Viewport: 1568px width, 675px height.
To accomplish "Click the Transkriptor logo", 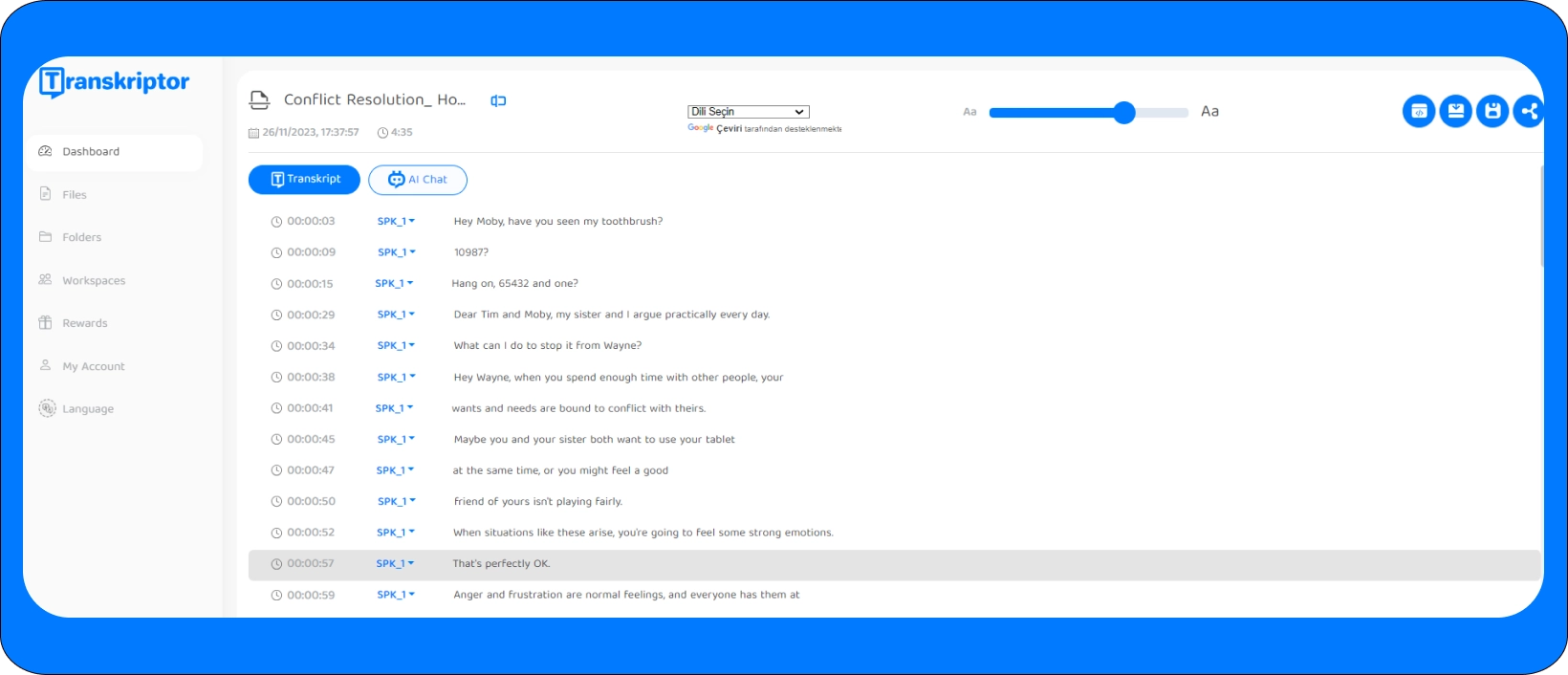I will pos(114,82).
